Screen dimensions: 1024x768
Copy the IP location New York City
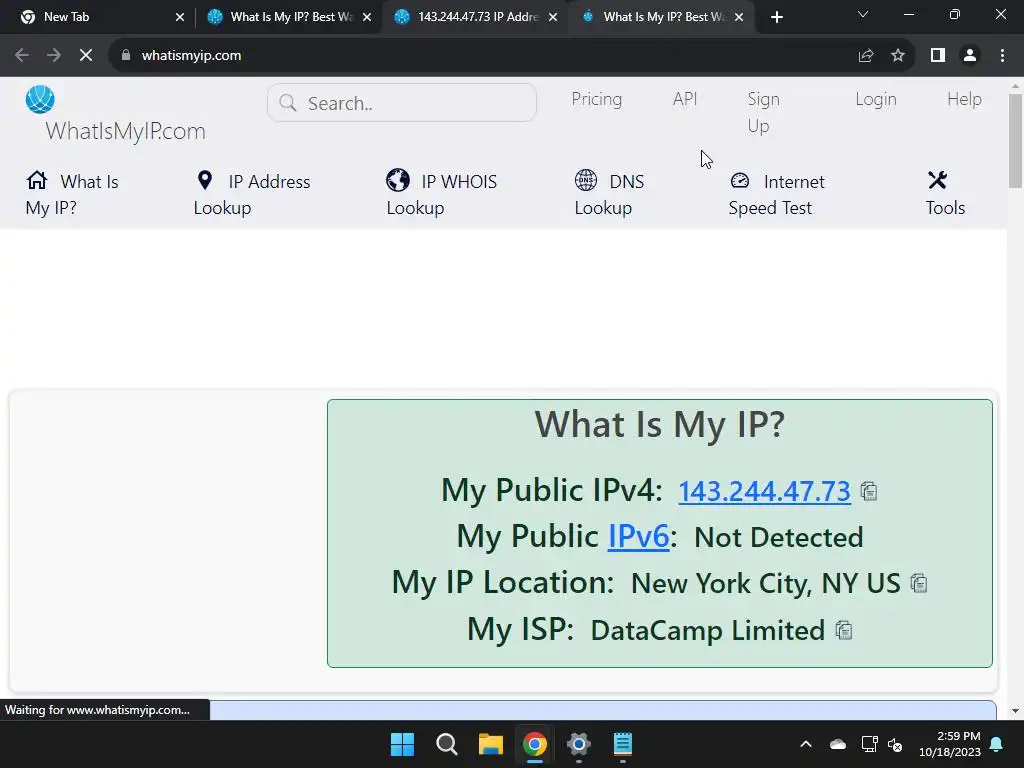pyautogui.click(x=919, y=583)
